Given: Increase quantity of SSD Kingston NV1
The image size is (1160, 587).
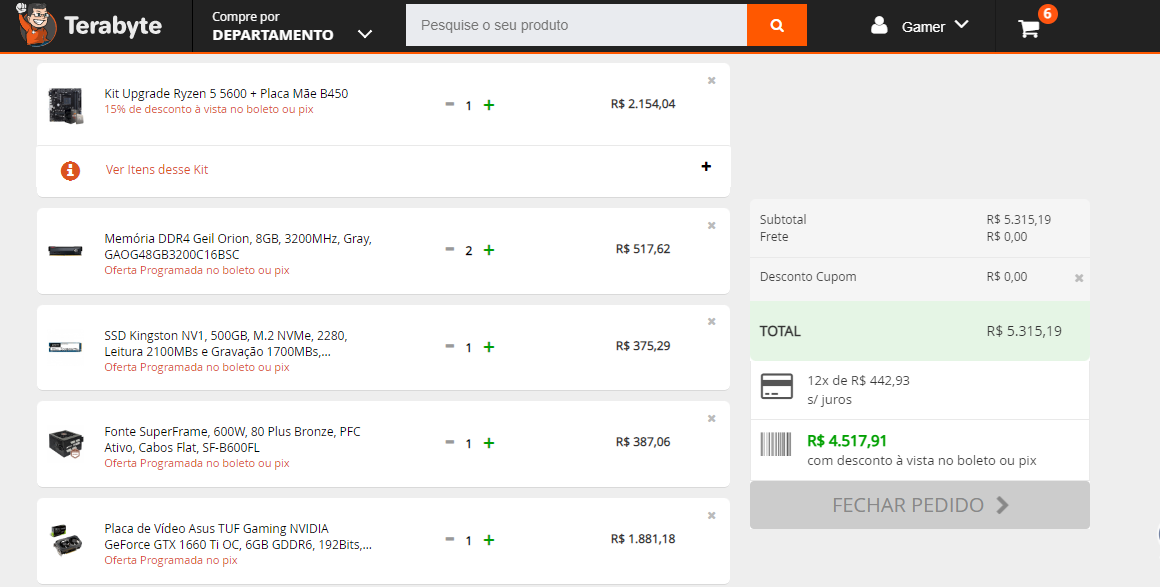Looking at the screenshot, I should point(489,346).
